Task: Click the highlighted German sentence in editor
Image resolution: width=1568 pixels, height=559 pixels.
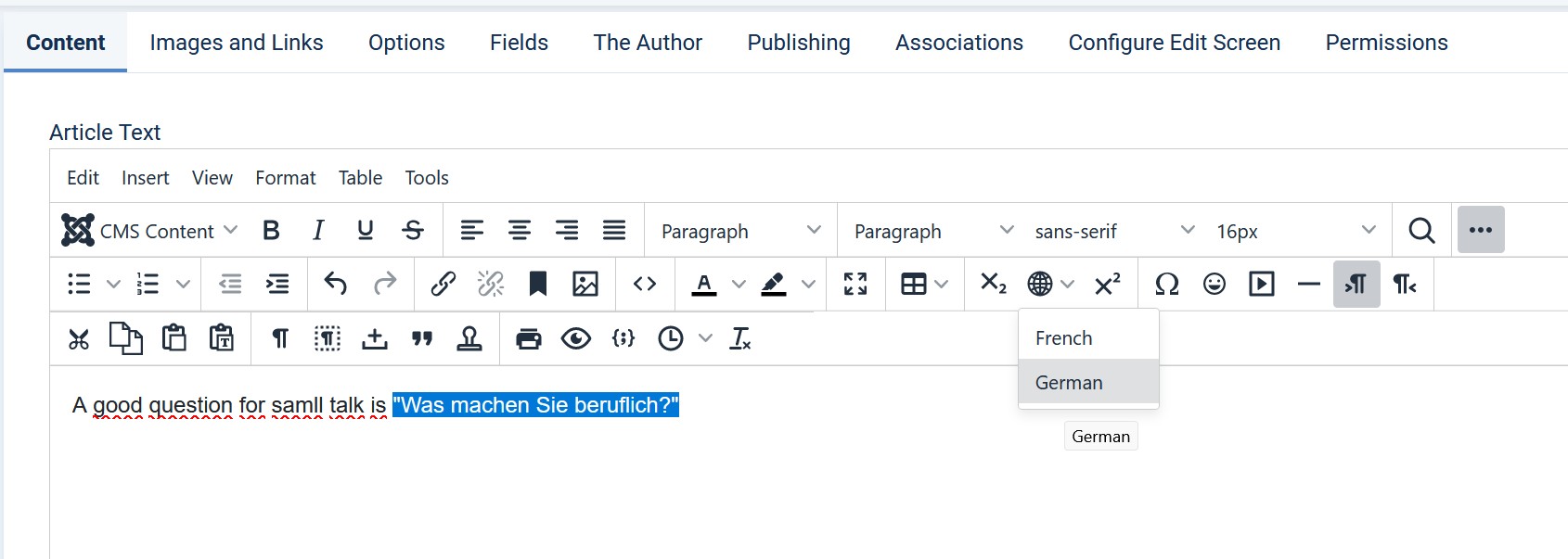Action: pos(535,405)
